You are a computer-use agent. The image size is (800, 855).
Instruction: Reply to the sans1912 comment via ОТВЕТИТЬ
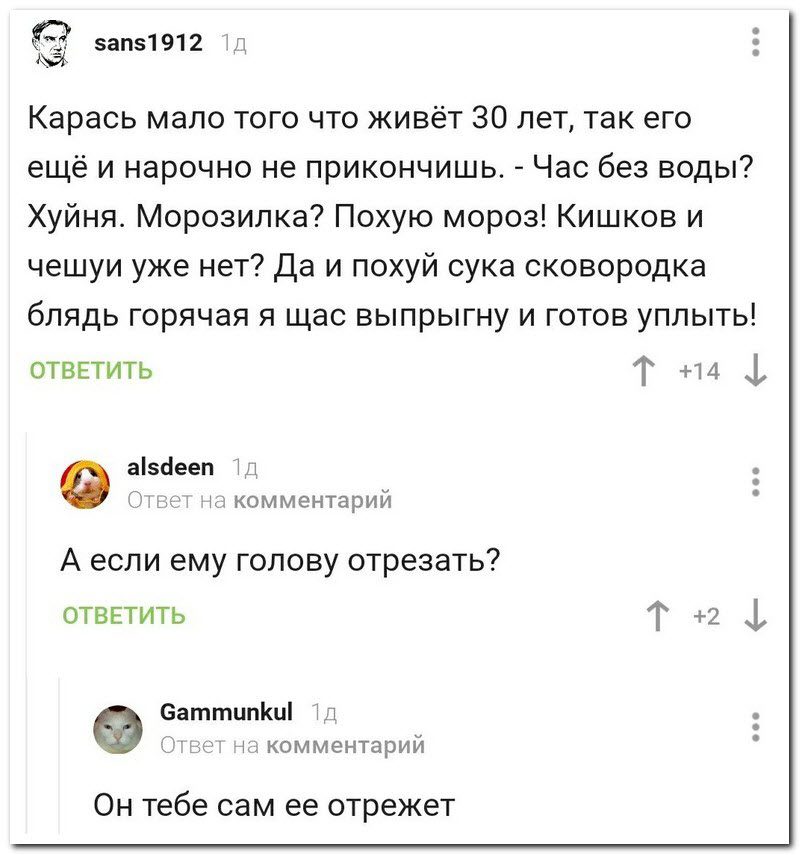(x=92, y=371)
